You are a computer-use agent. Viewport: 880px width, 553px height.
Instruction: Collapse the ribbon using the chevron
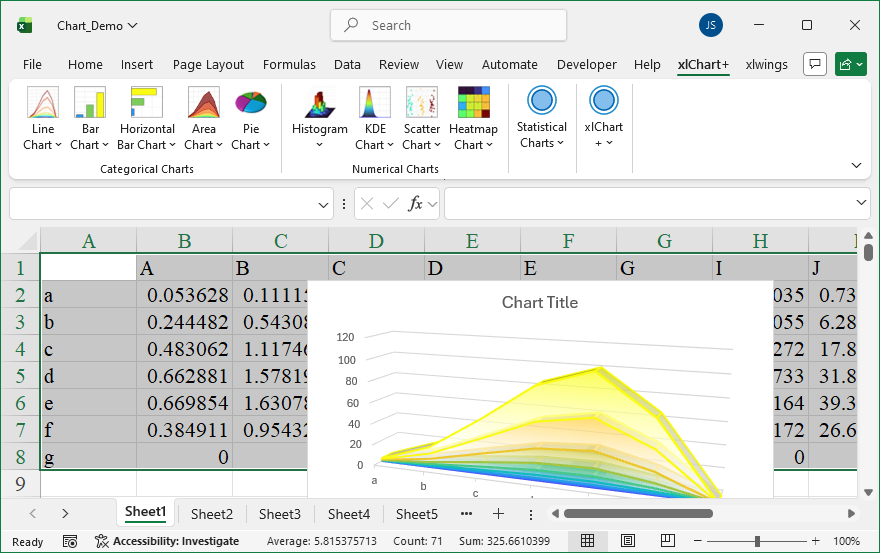(856, 165)
